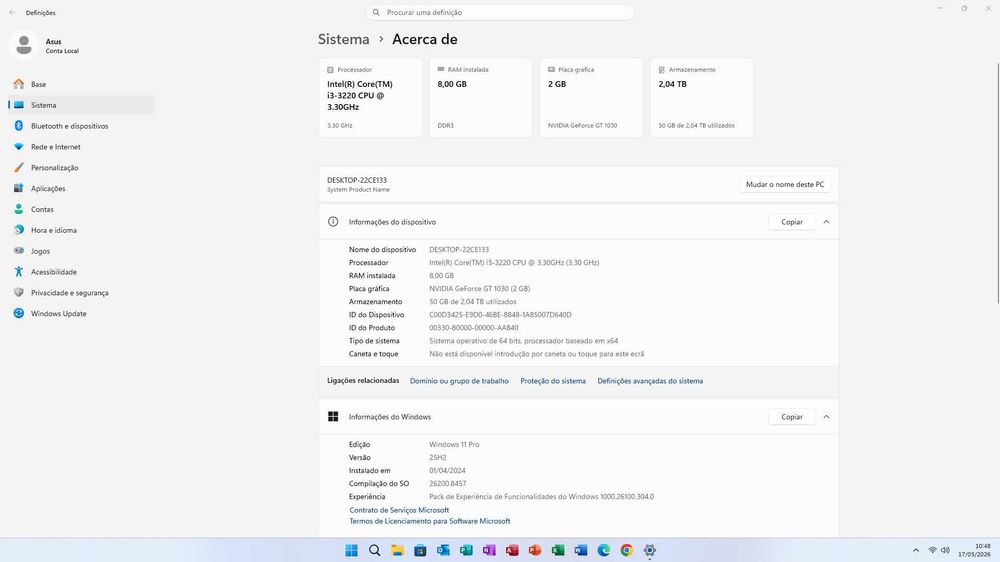Open Aplicações settings
The width and height of the screenshot is (1000, 562).
tap(81, 188)
